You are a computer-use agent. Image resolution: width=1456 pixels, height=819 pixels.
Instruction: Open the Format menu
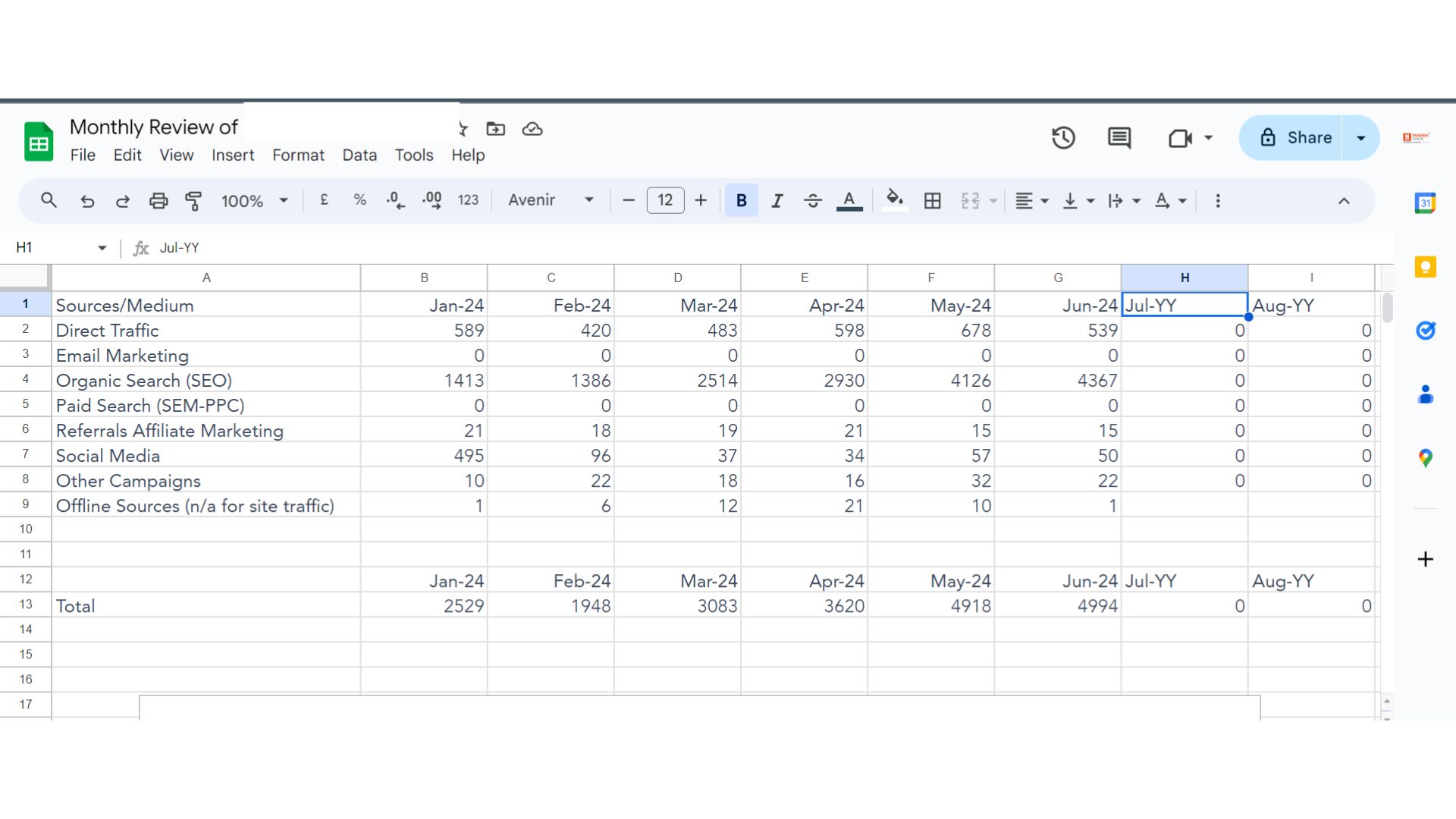pyautogui.click(x=298, y=155)
